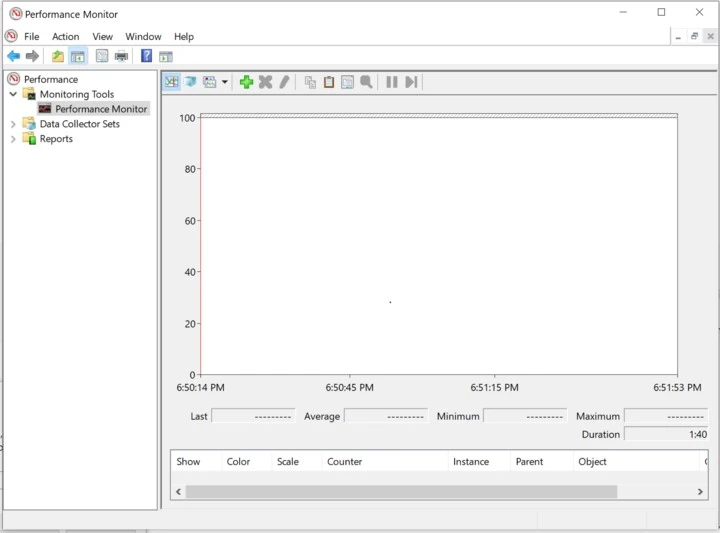Freeze the display with the pause button
Screen dimensions: 720x533
pyautogui.click(x=392, y=82)
